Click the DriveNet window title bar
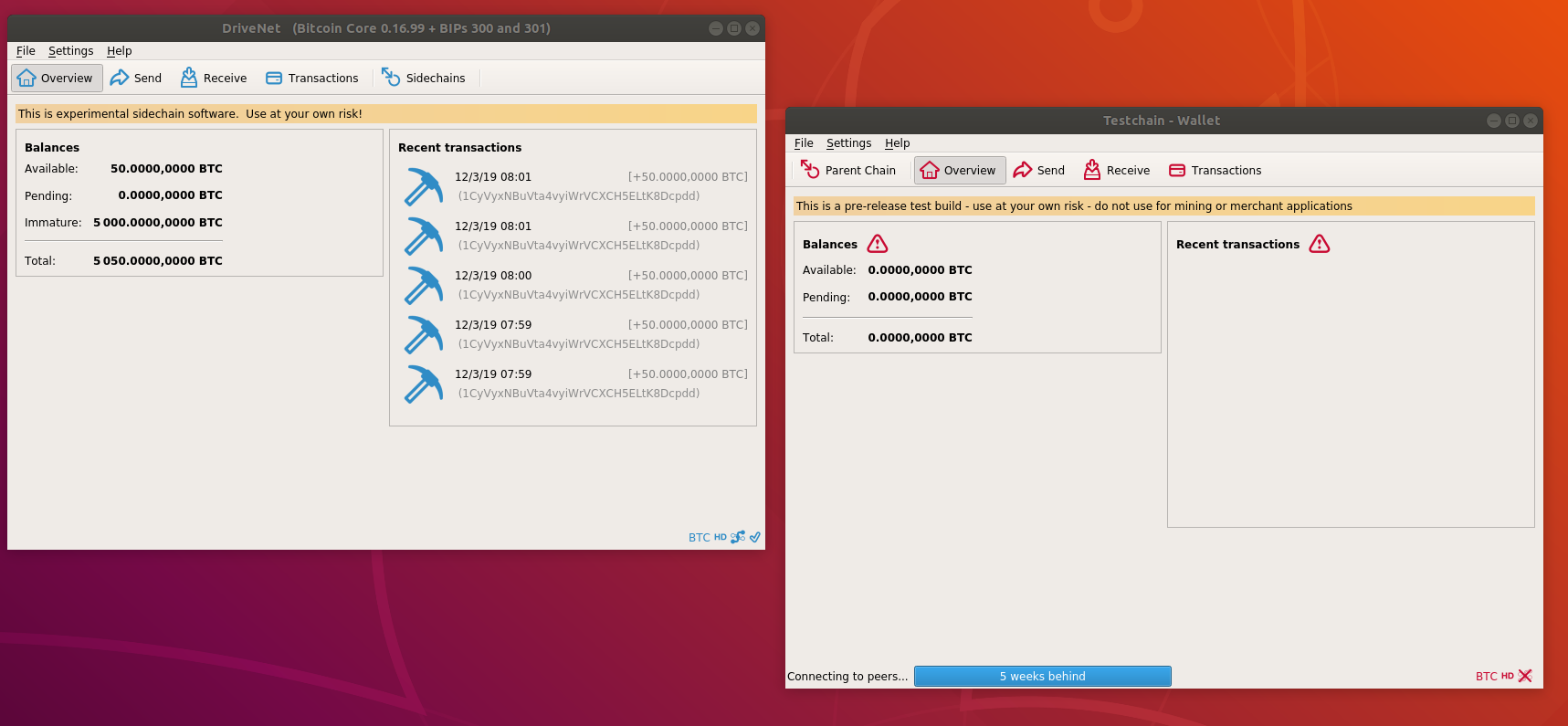Image resolution: width=1568 pixels, height=726 pixels. [386, 28]
